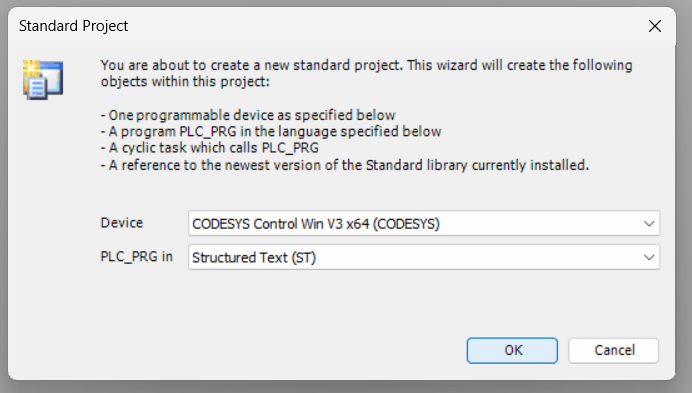Click the 'A cyclic task which calls PLC_PRG' line
Image resolution: width=692 pixels, height=393 pixels.
coord(210,148)
